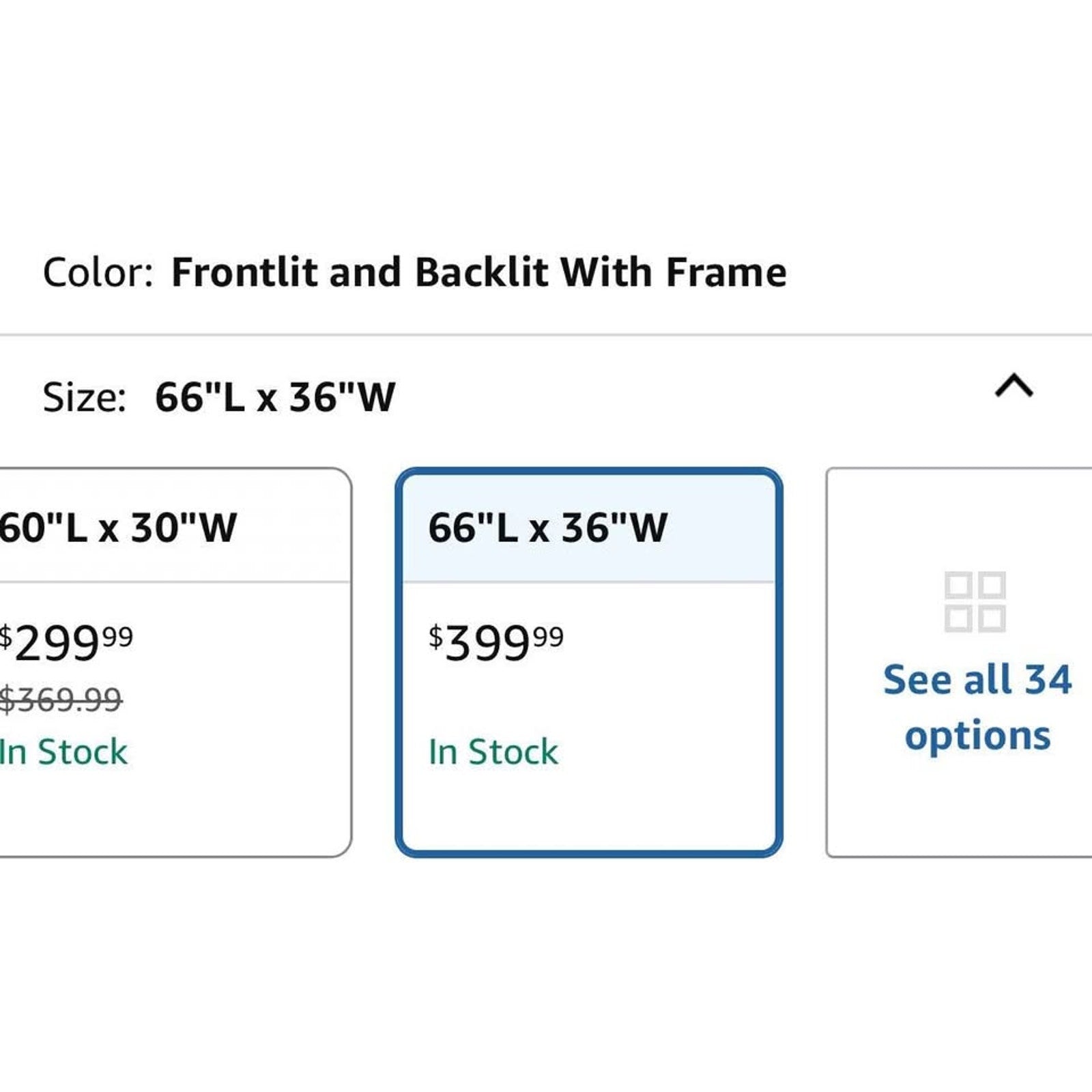Click the 99 cents superscript of $399.99
Image resolution: width=1092 pixels, height=1092 pixels.
(x=548, y=637)
